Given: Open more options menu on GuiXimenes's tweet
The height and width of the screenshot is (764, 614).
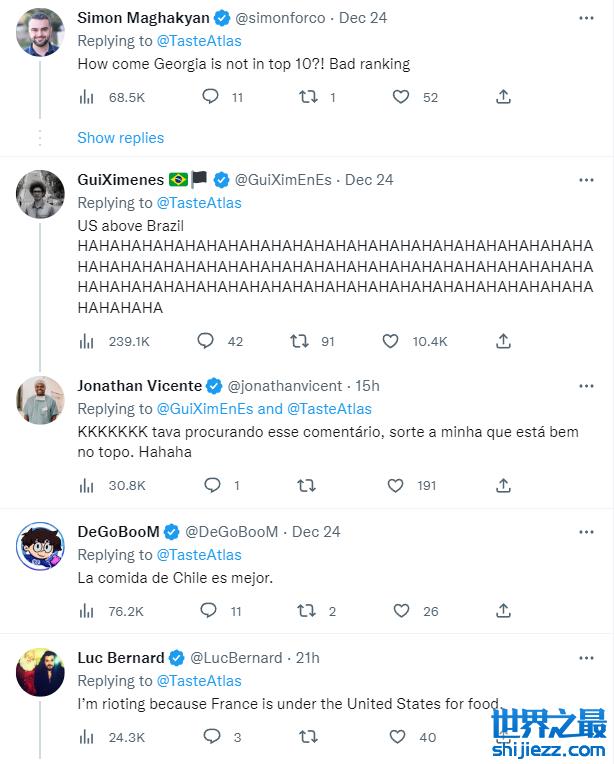Looking at the screenshot, I should [x=586, y=180].
